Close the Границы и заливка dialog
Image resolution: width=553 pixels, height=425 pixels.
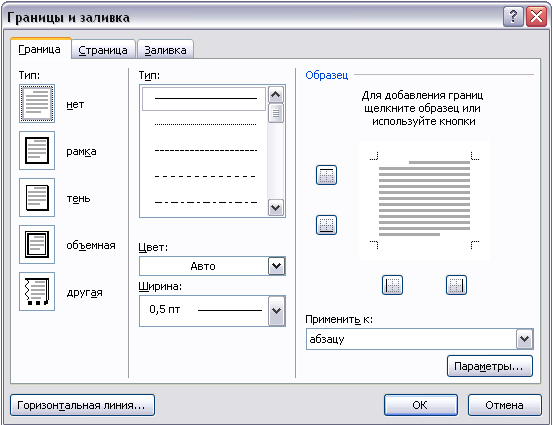536,17
